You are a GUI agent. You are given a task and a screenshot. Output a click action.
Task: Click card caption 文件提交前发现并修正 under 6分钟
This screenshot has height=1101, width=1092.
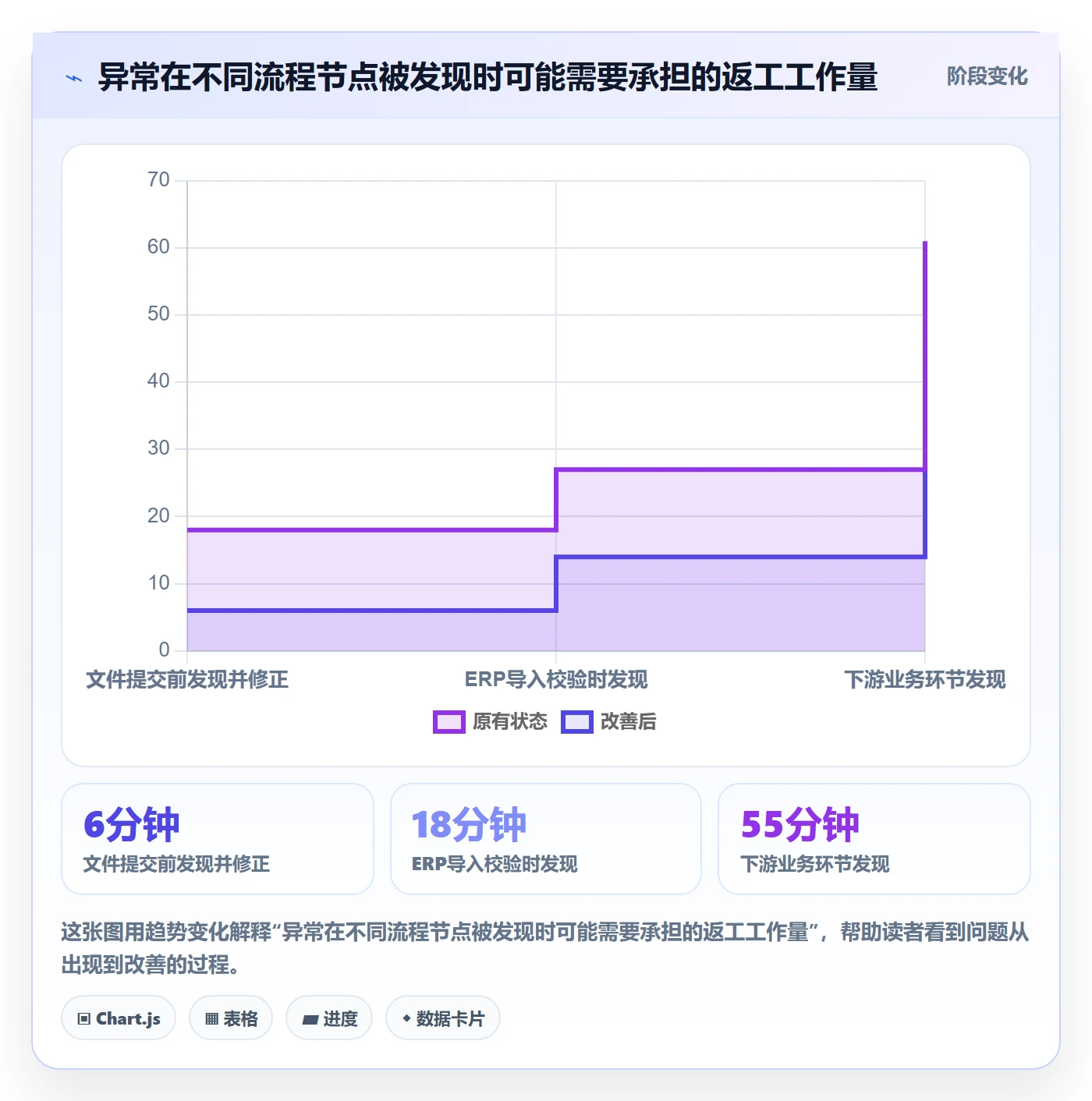click(x=176, y=864)
